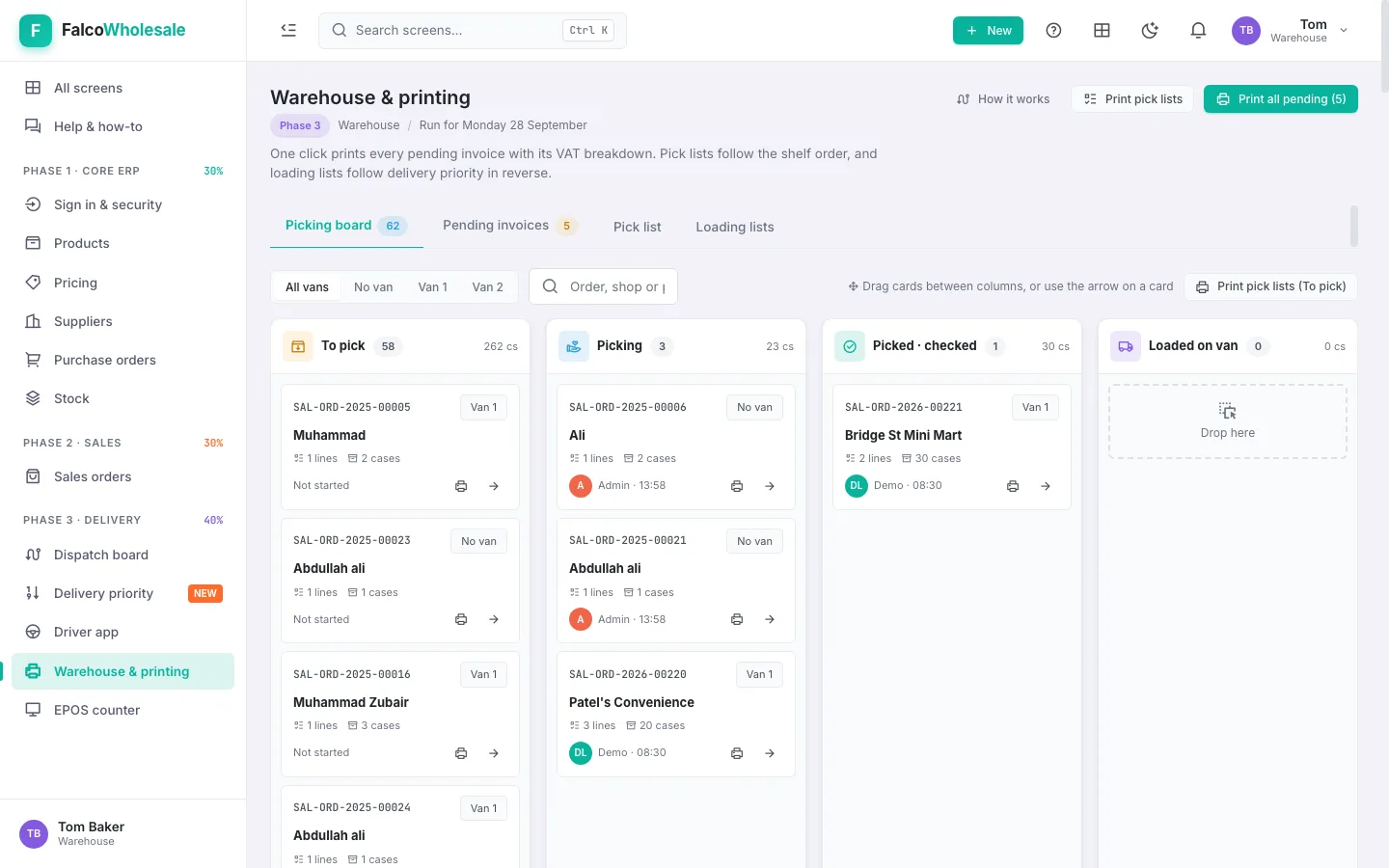Filter board by No van
The width and height of the screenshot is (1389, 868).
(x=373, y=287)
